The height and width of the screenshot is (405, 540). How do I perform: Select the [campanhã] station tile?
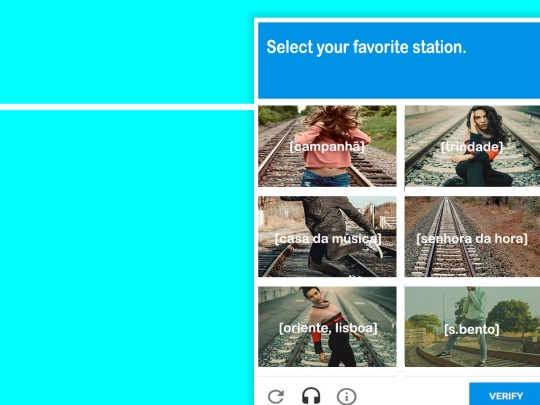327,146
